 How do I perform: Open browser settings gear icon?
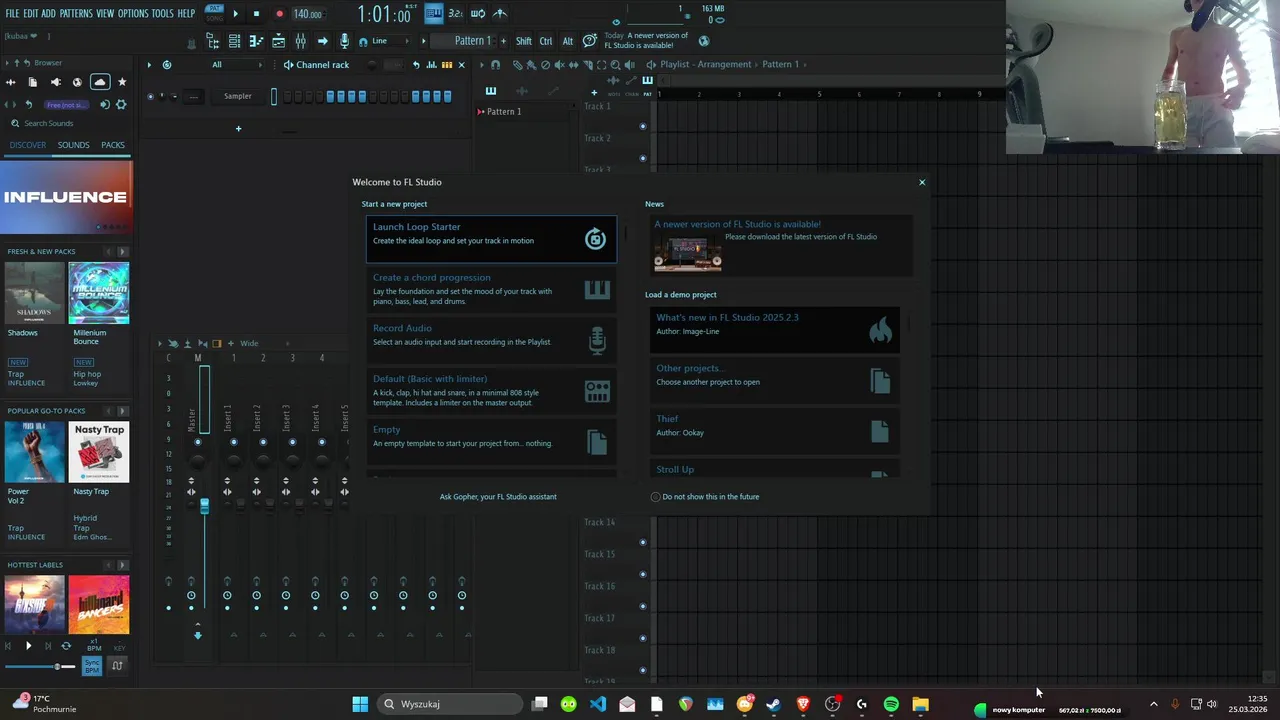click(121, 105)
